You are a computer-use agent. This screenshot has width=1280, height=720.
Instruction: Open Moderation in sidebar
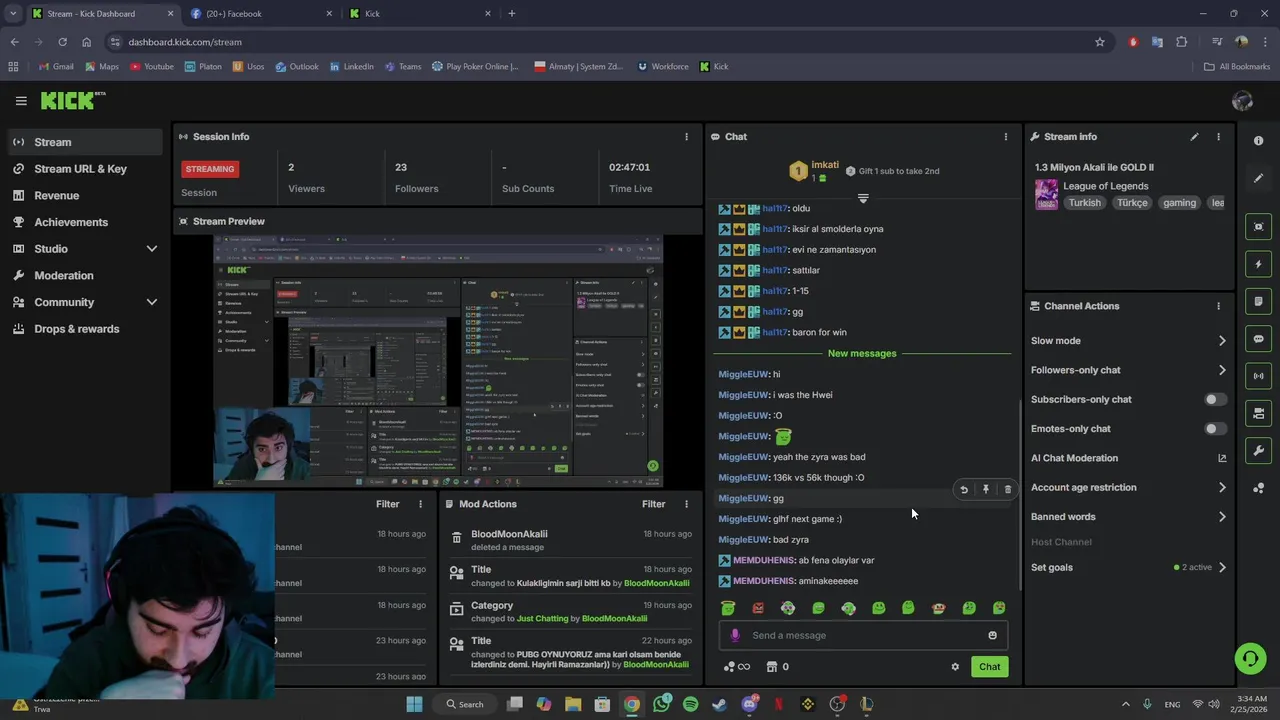85,276
